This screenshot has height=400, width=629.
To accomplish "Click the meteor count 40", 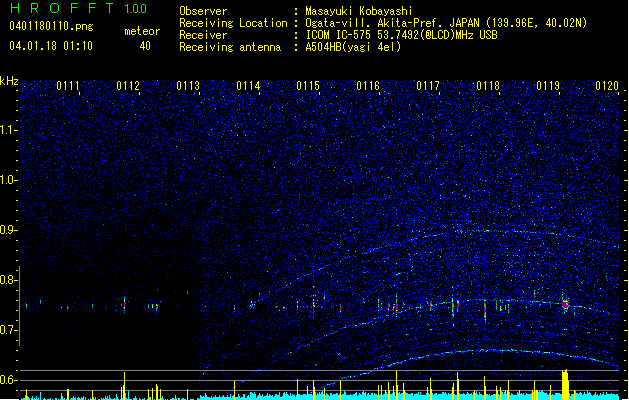I will point(145,46).
